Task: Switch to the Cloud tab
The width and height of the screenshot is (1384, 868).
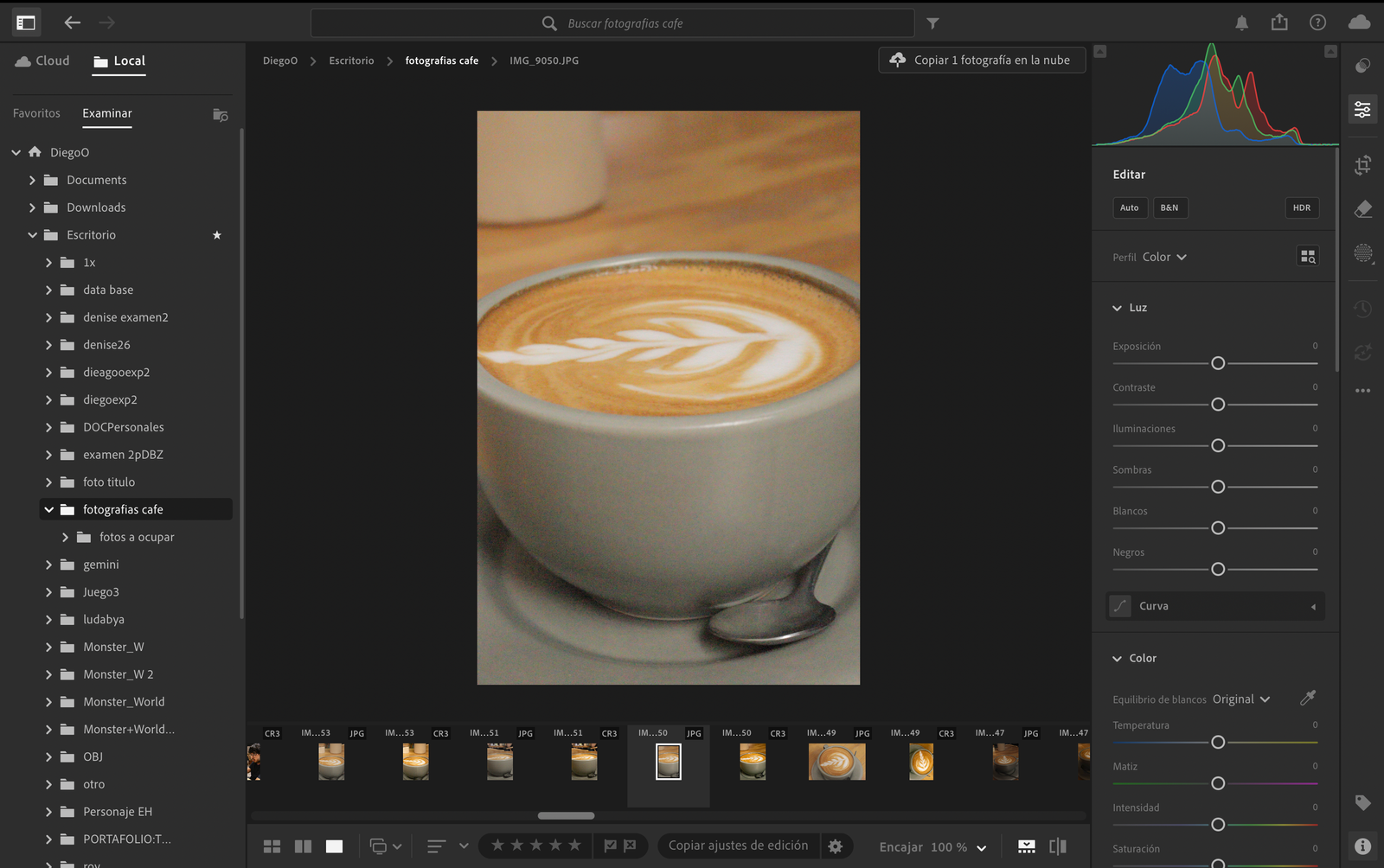Action: 42,61
